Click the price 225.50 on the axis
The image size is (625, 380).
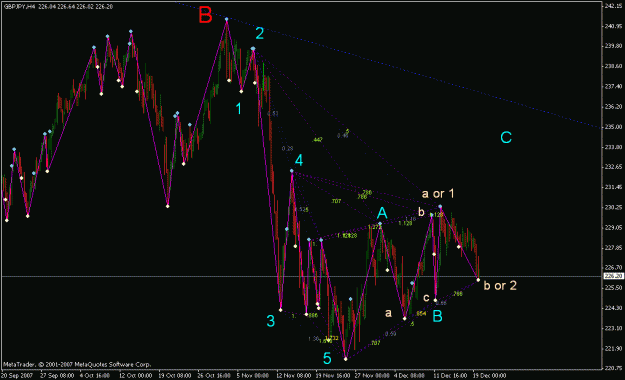[x=614, y=287]
